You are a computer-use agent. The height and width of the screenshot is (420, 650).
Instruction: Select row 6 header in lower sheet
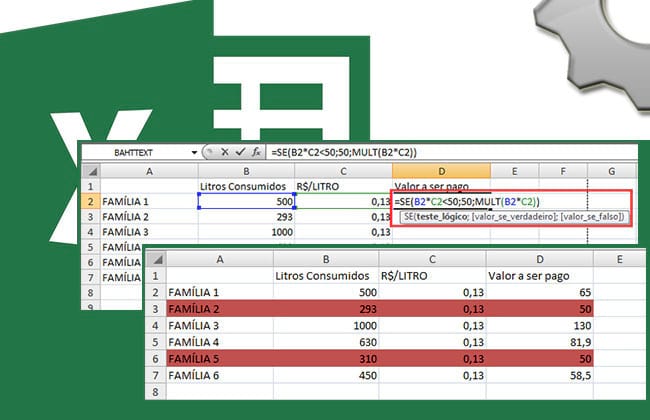(155, 359)
